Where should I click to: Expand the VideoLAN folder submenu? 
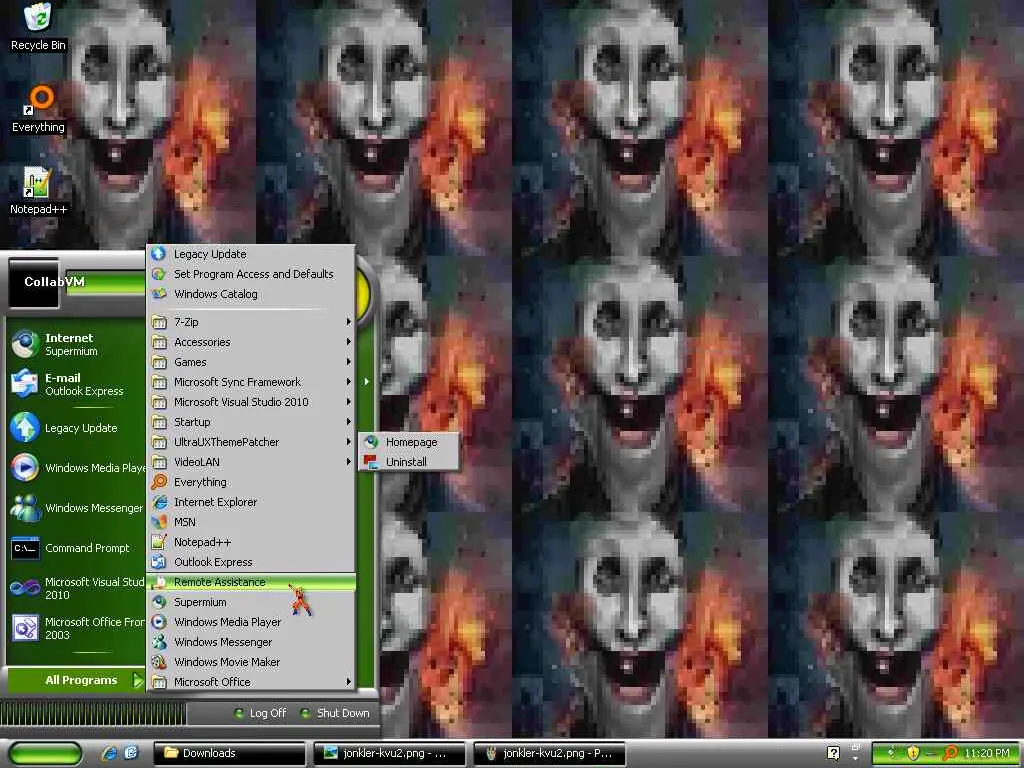click(251, 462)
